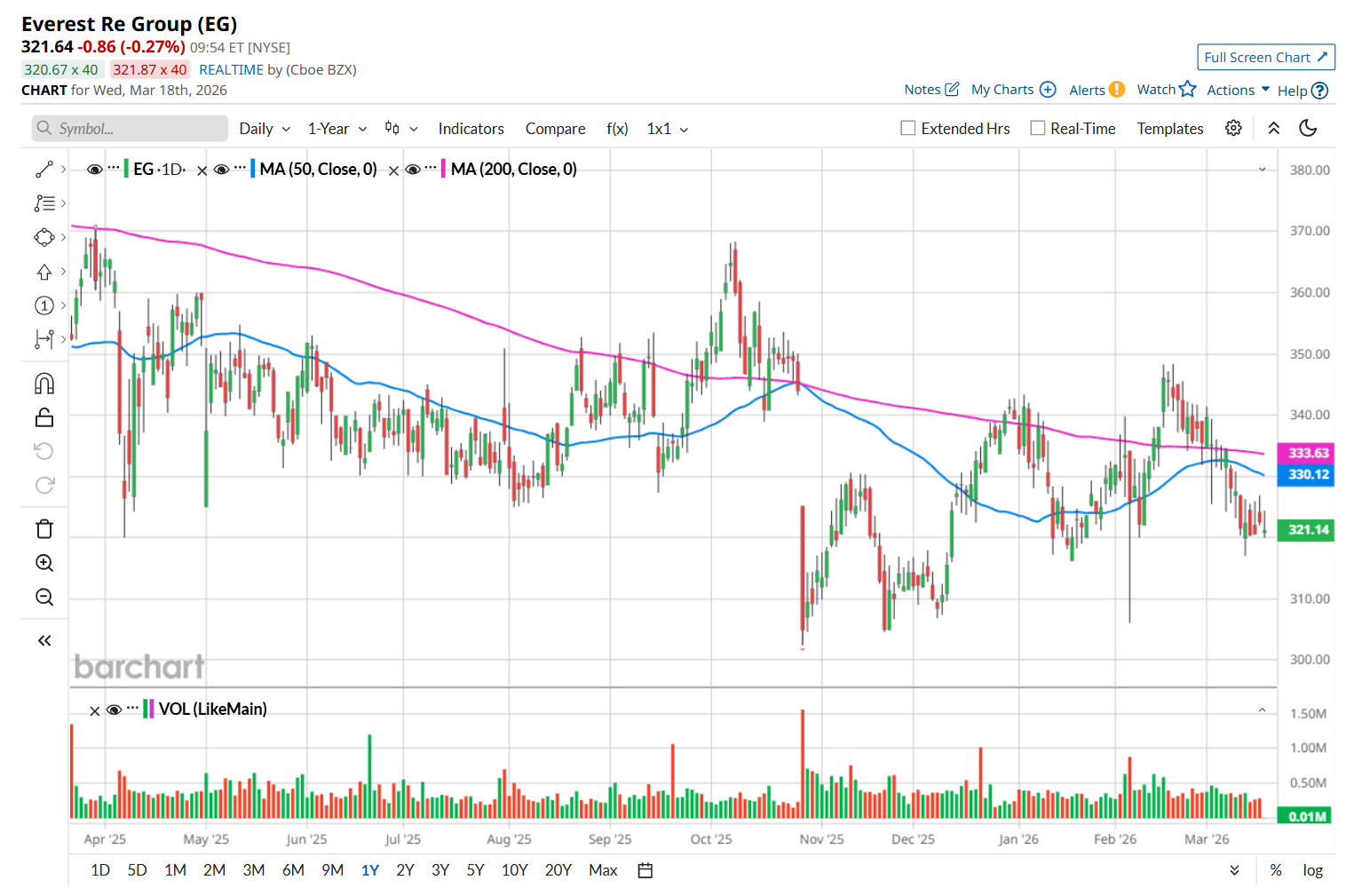Select the trend line drawing tool
This screenshot has height=896, width=1362.
tap(44, 169)
